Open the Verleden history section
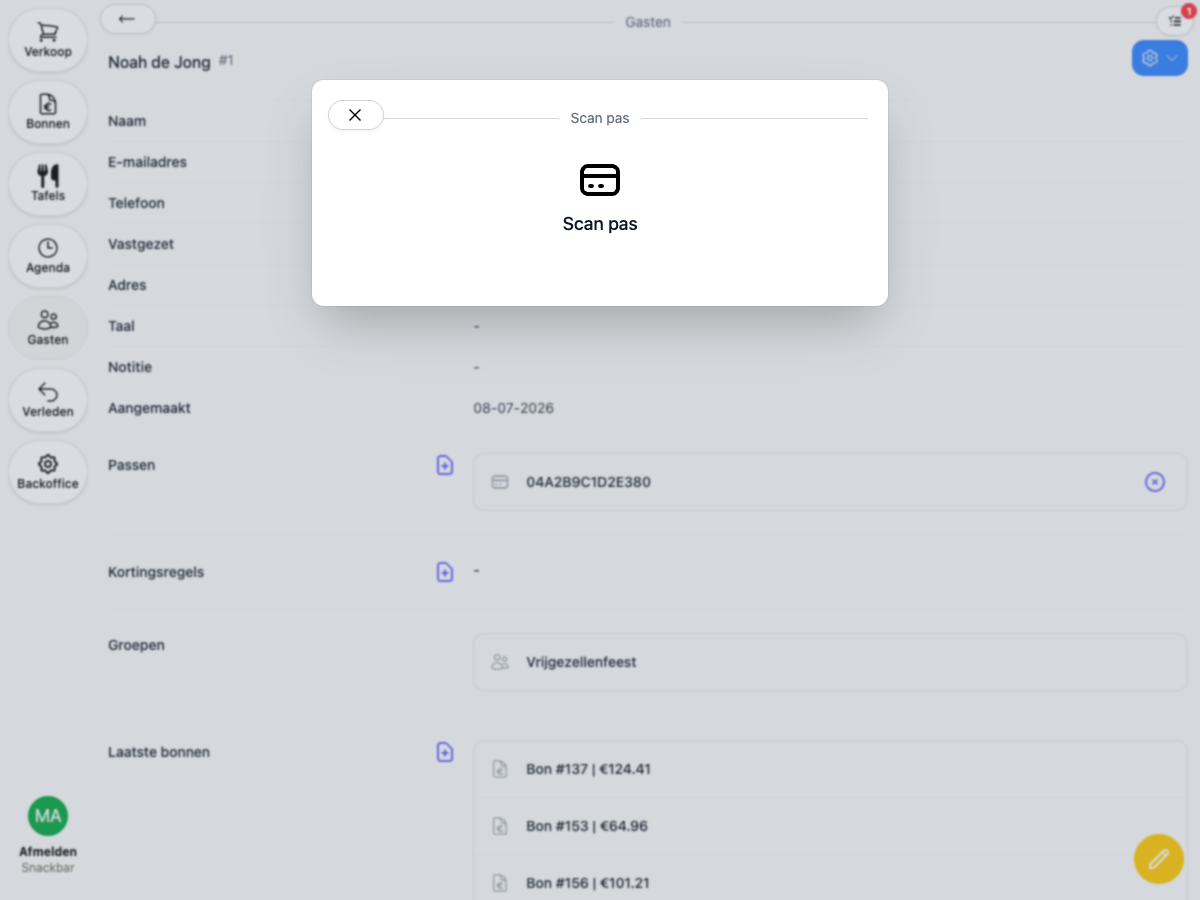This screenshot has width=1200, height=900. (48, 400)
